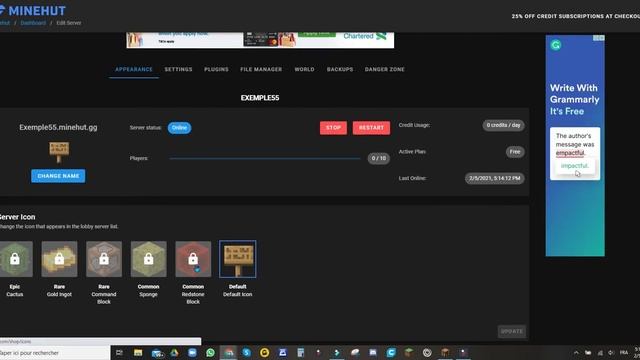The width and height of the screenshot is (640, 360).
Task: Click the Change Name button
Action: [x=58, y=176]
